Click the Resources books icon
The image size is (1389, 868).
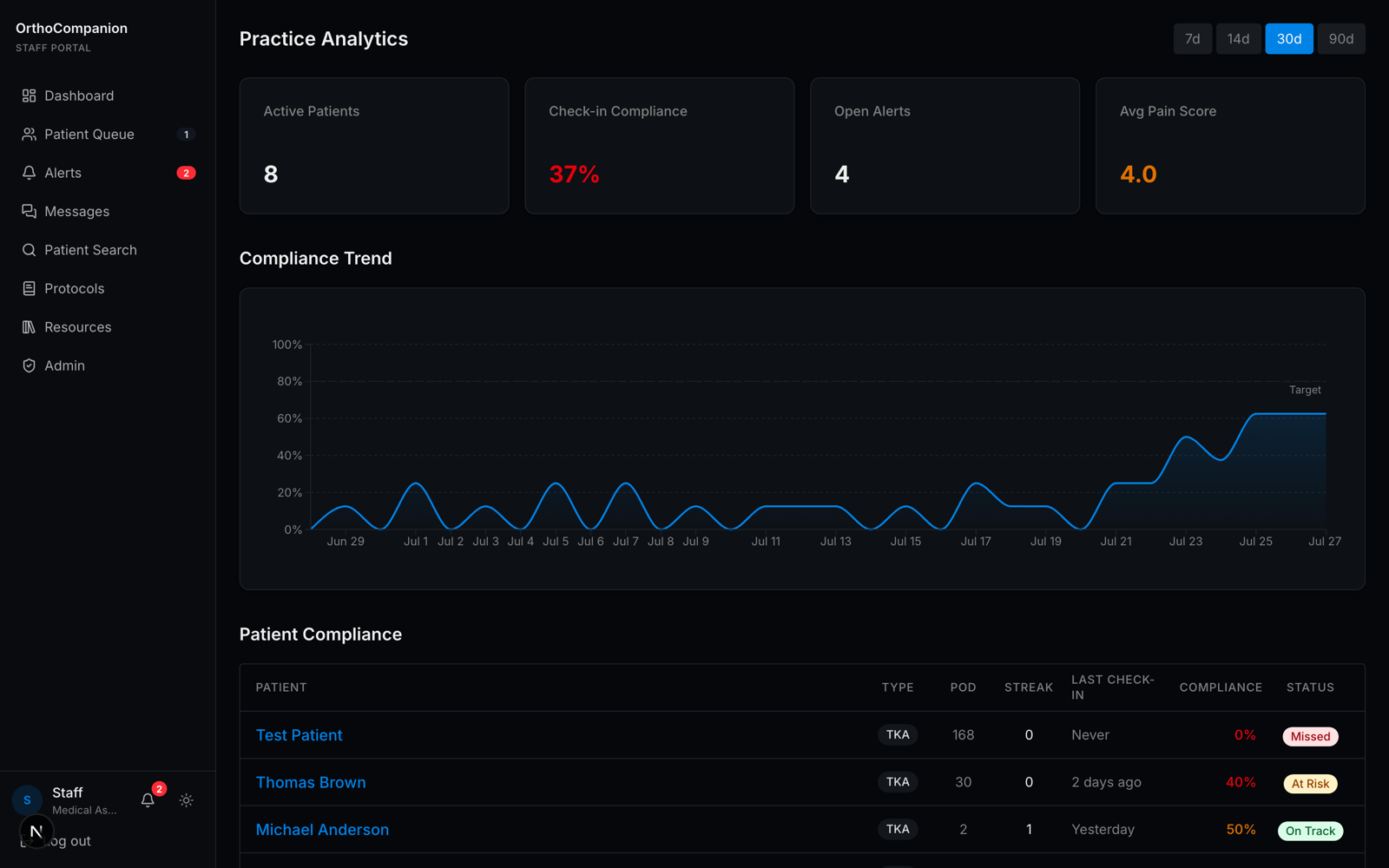click(x=29, y=327)
